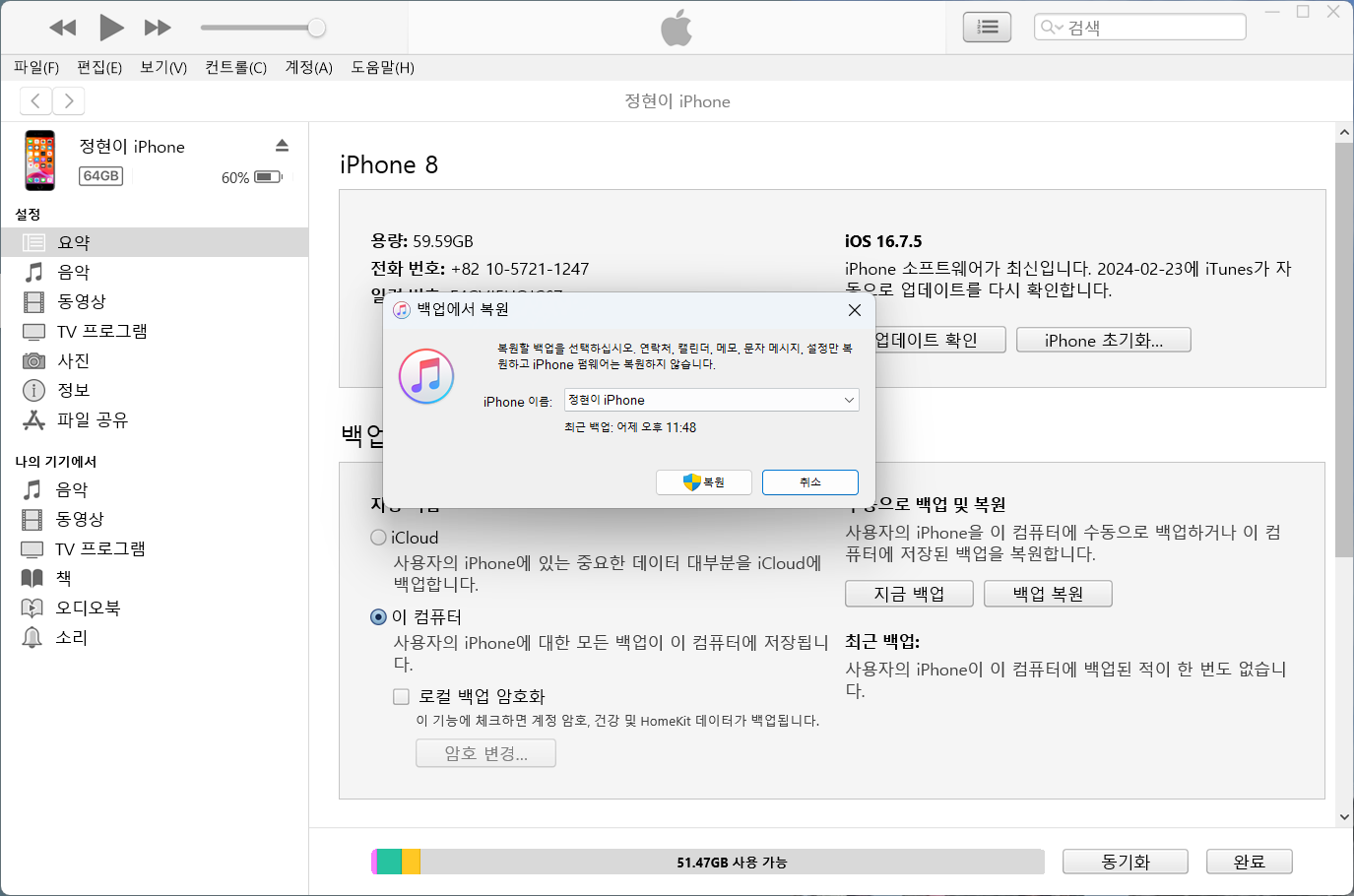The height and width of the screenshot is (896, 1354).
Task: Select 동영상 icon under 나의 기기에서
Action: pos(32,519)
